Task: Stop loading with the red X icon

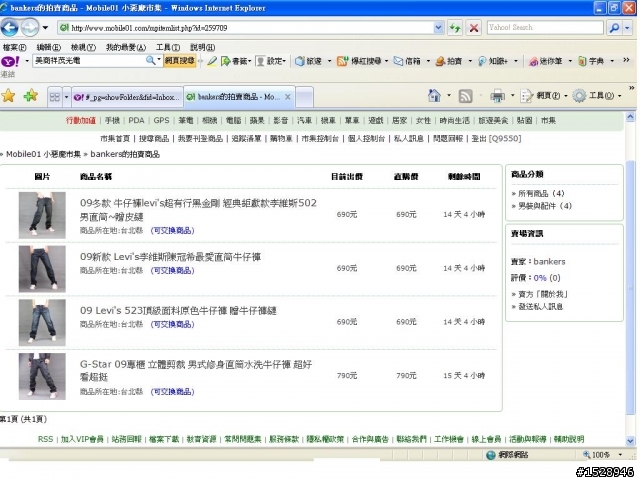Action: tap(474, 28)
